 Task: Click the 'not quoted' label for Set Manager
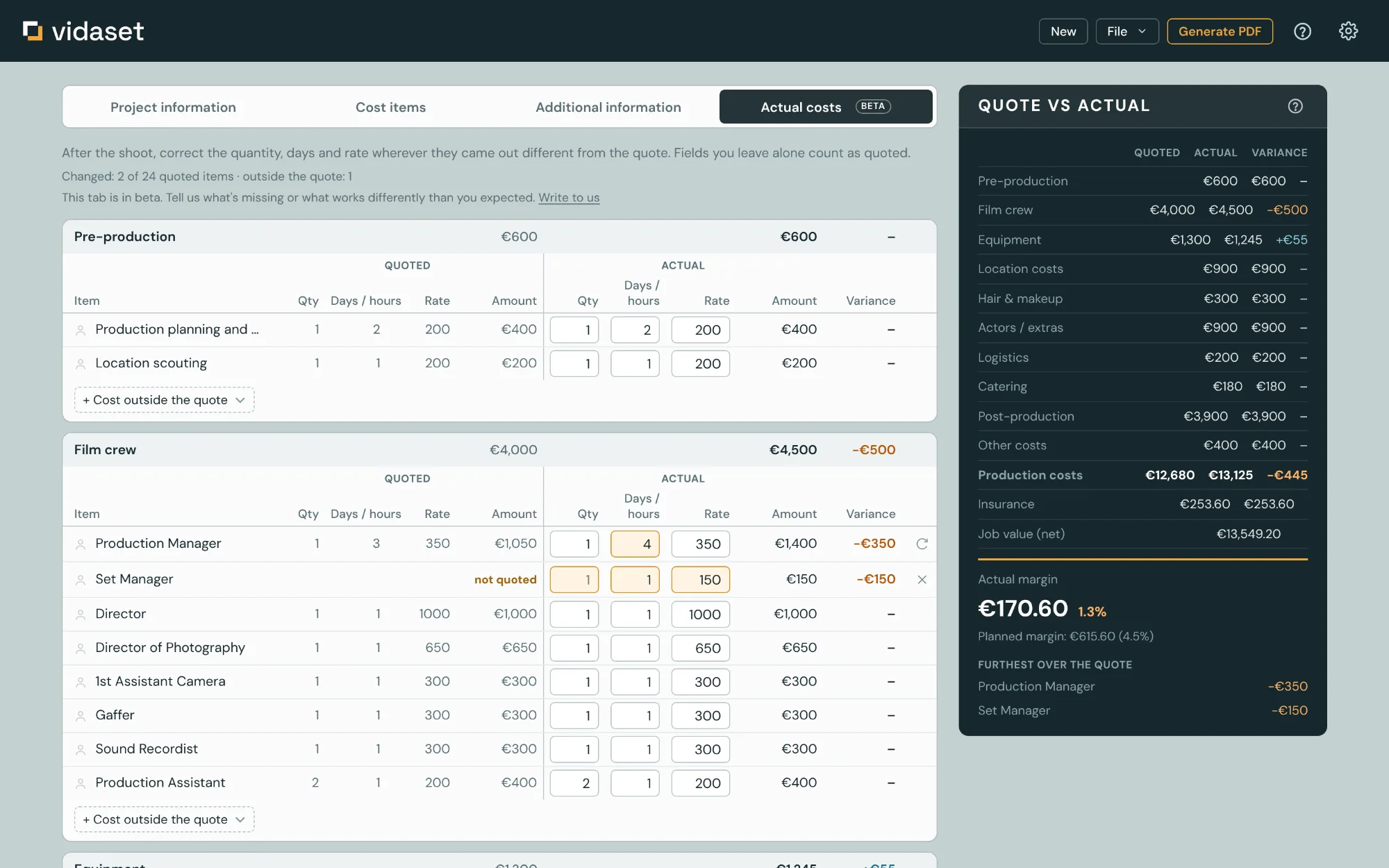coord(505,579)
